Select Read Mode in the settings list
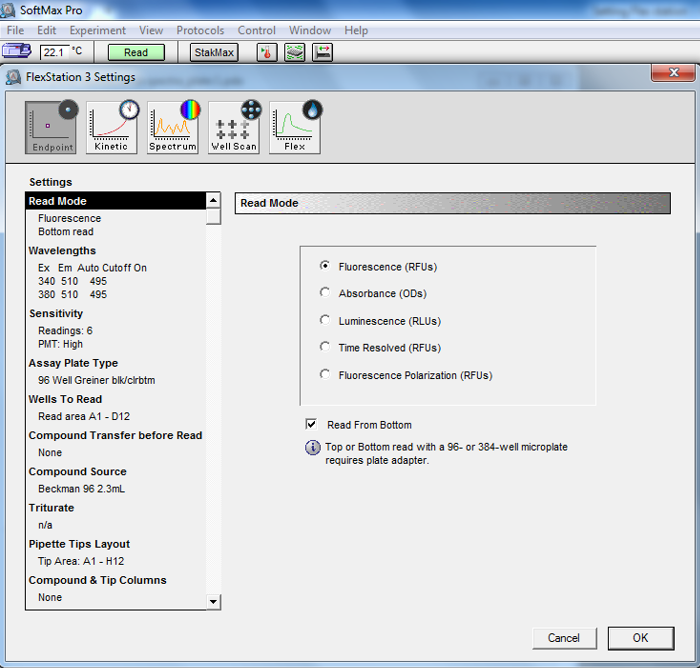 click(x=116, y=201)
